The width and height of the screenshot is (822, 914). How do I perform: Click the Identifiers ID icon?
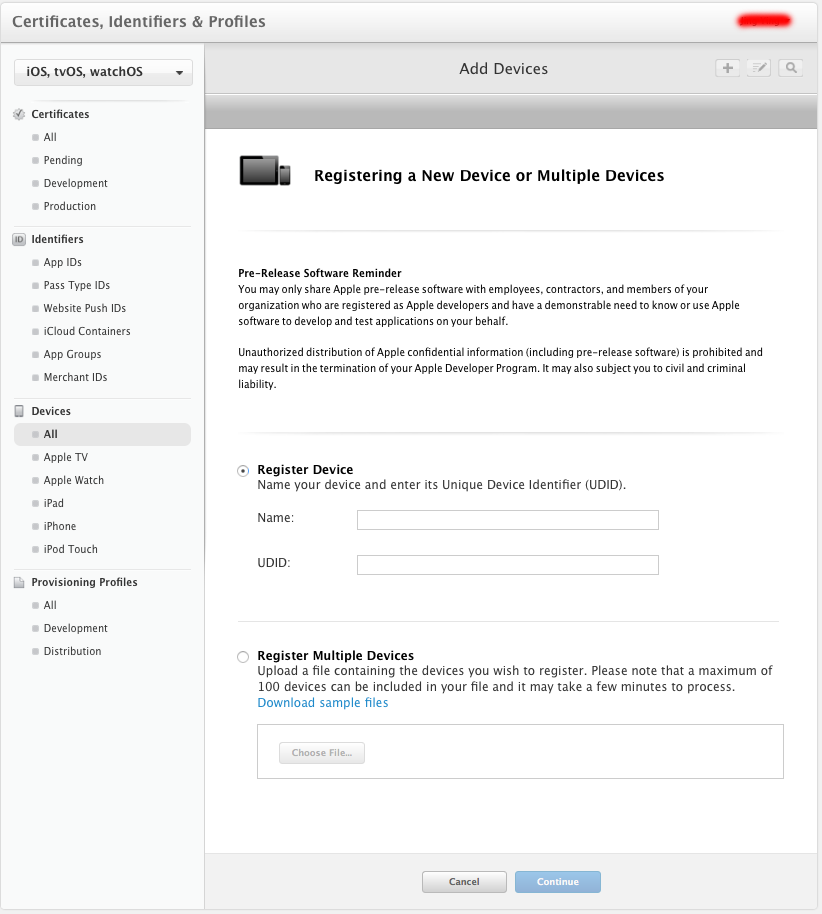coord(19,240)
